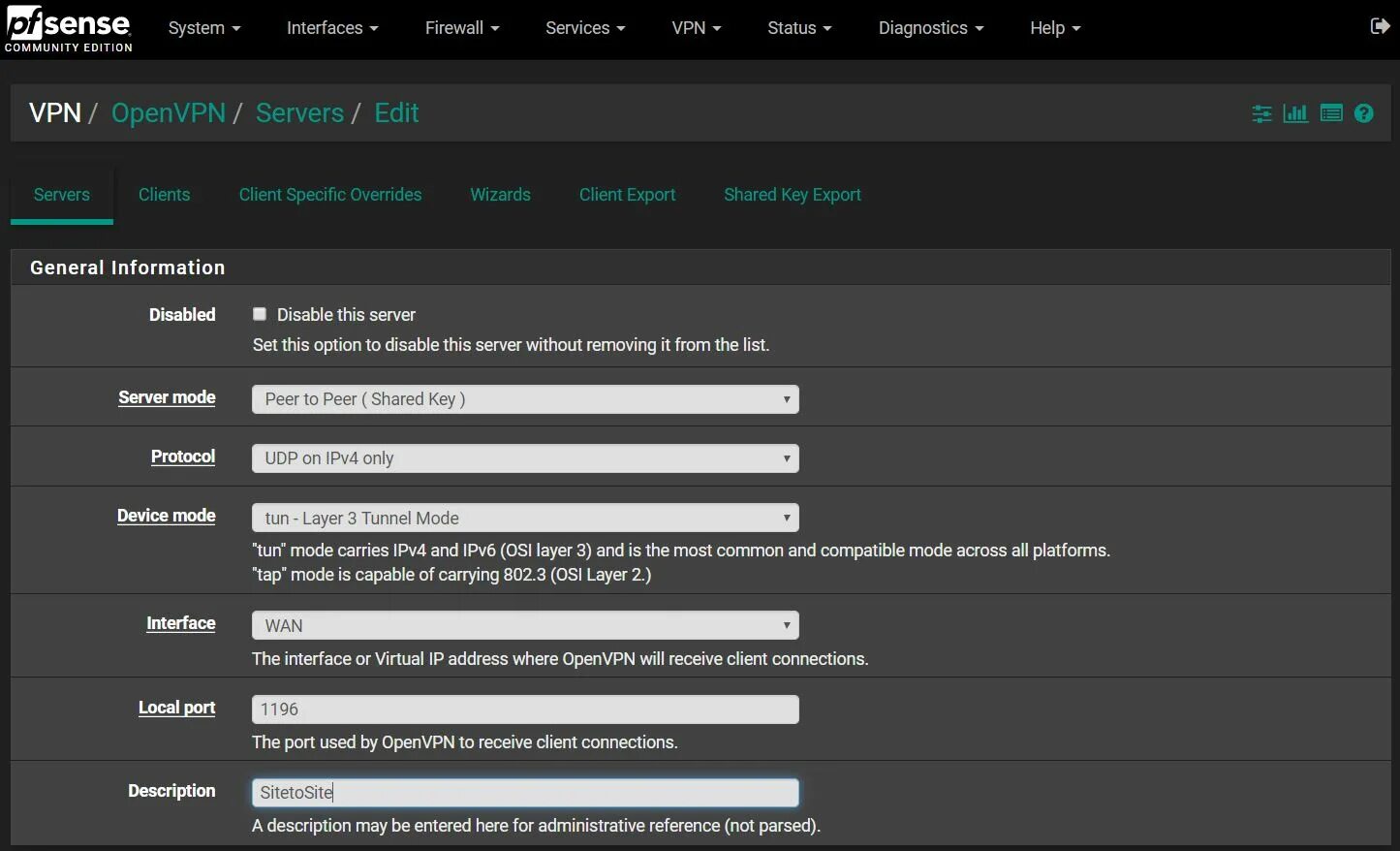Image resolution: width=1400 pixels, height=851 pixels.
Task: Open the Interfaces menu
Action: click(x=332, y=28)
